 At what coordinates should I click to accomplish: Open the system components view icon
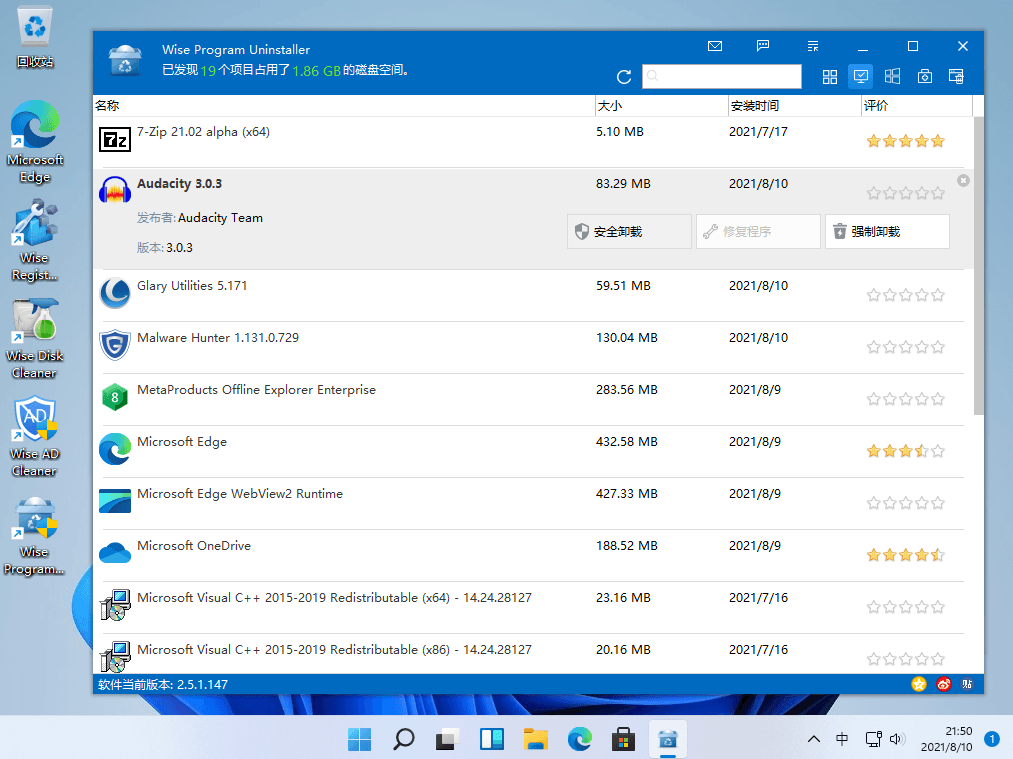coord(924,76)
